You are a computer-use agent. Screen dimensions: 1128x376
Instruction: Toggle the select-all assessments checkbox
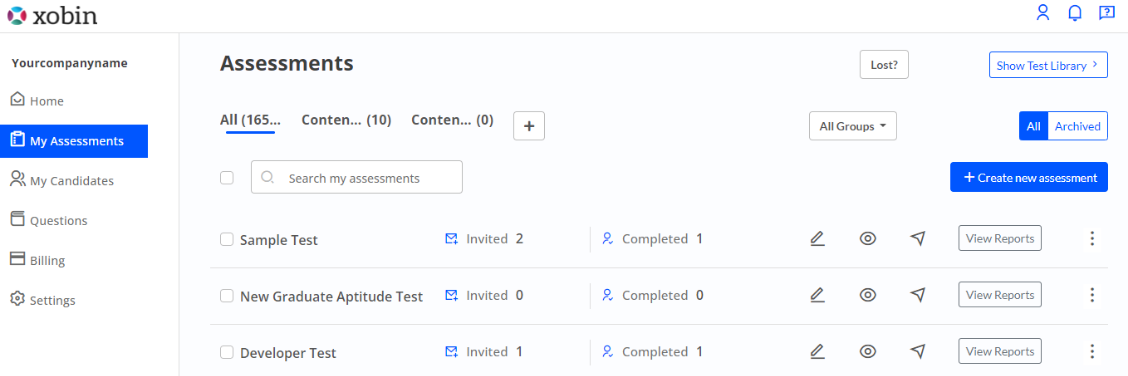(227, 178)
